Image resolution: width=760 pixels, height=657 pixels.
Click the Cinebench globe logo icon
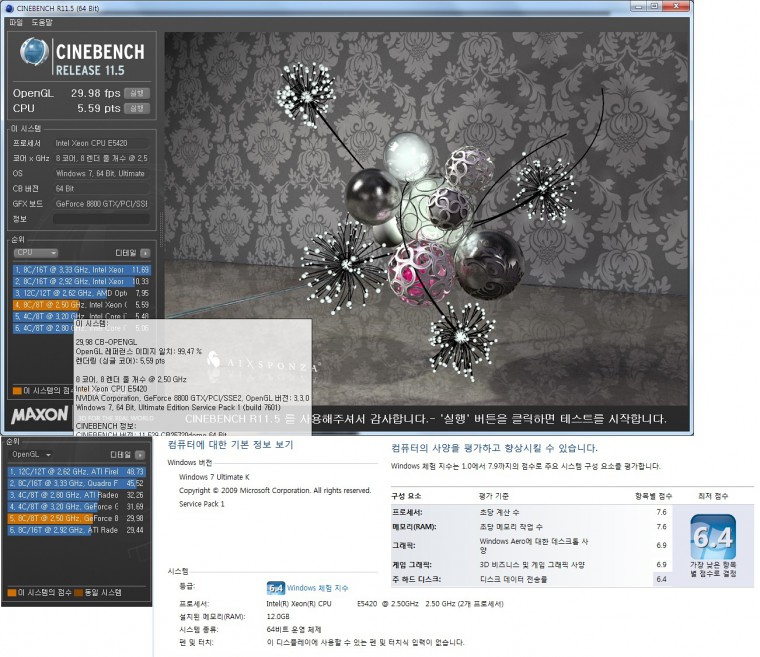[34, 52]
